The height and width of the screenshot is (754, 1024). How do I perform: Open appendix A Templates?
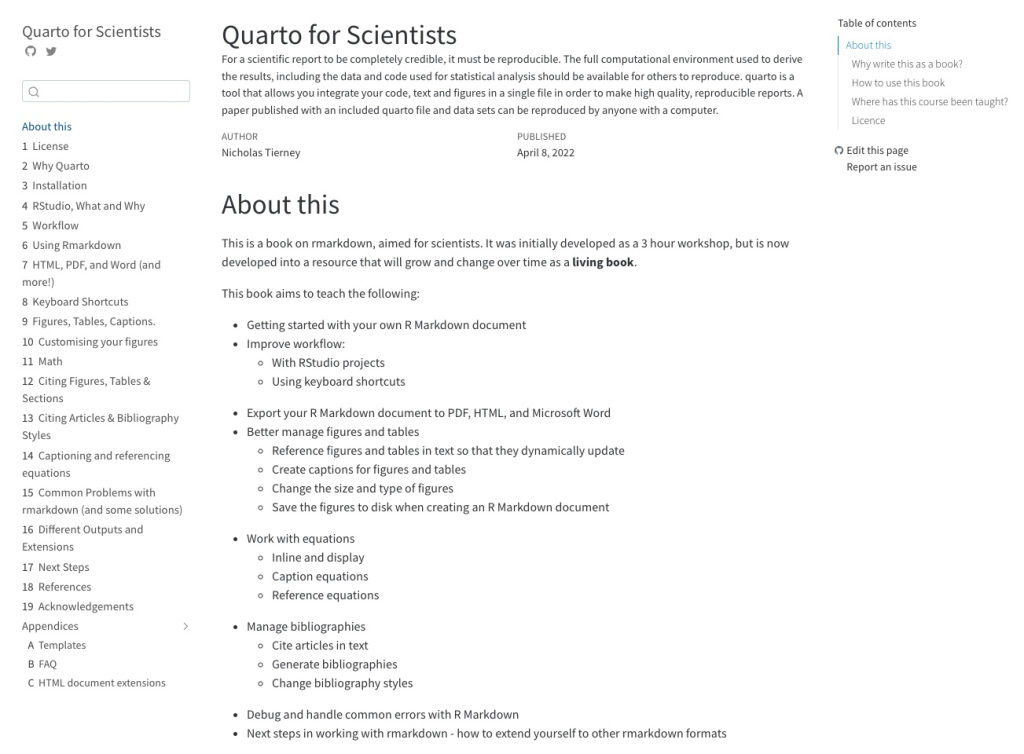point(57,645)
